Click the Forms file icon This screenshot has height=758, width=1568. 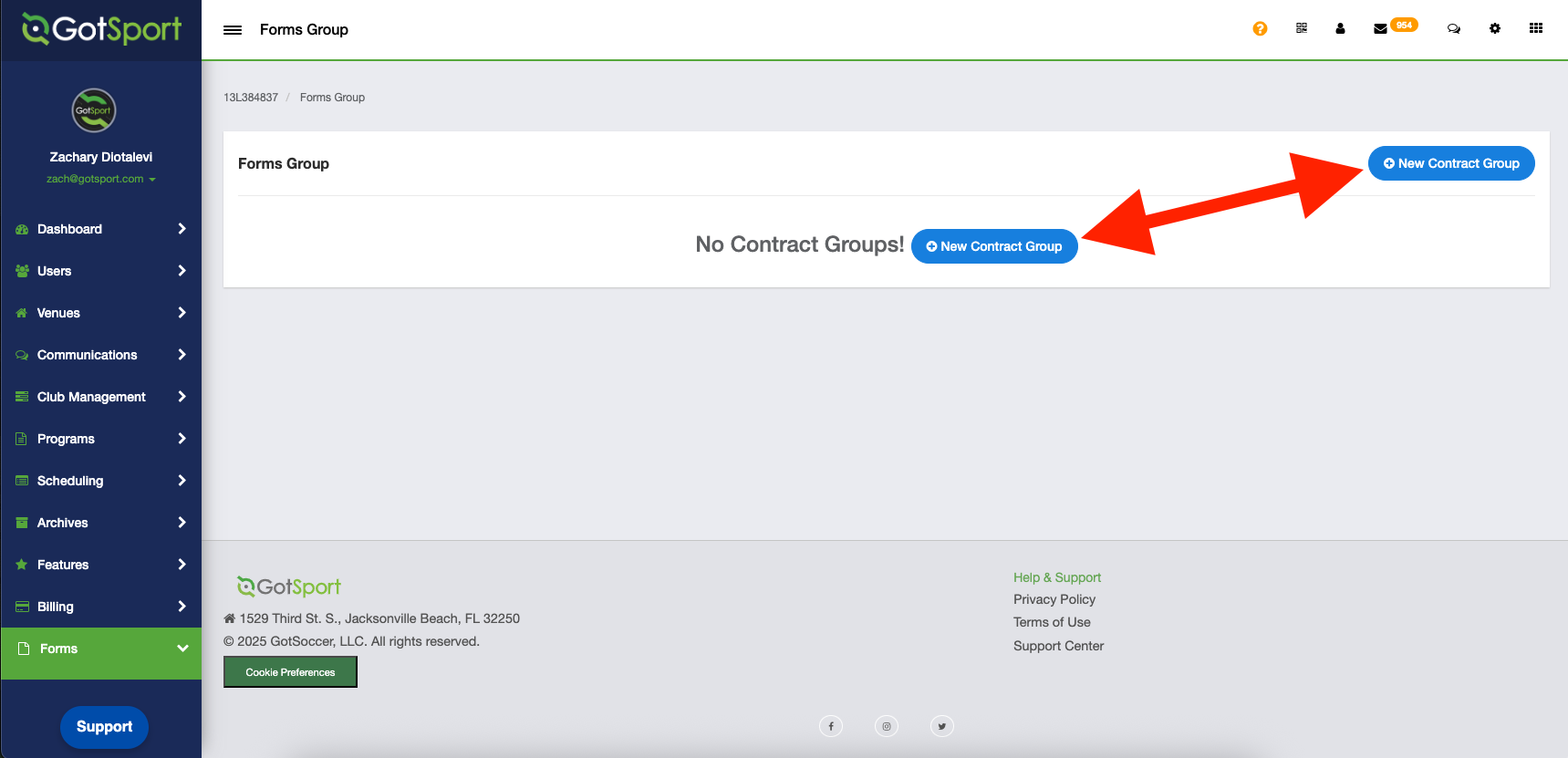(x=25, y=649)
